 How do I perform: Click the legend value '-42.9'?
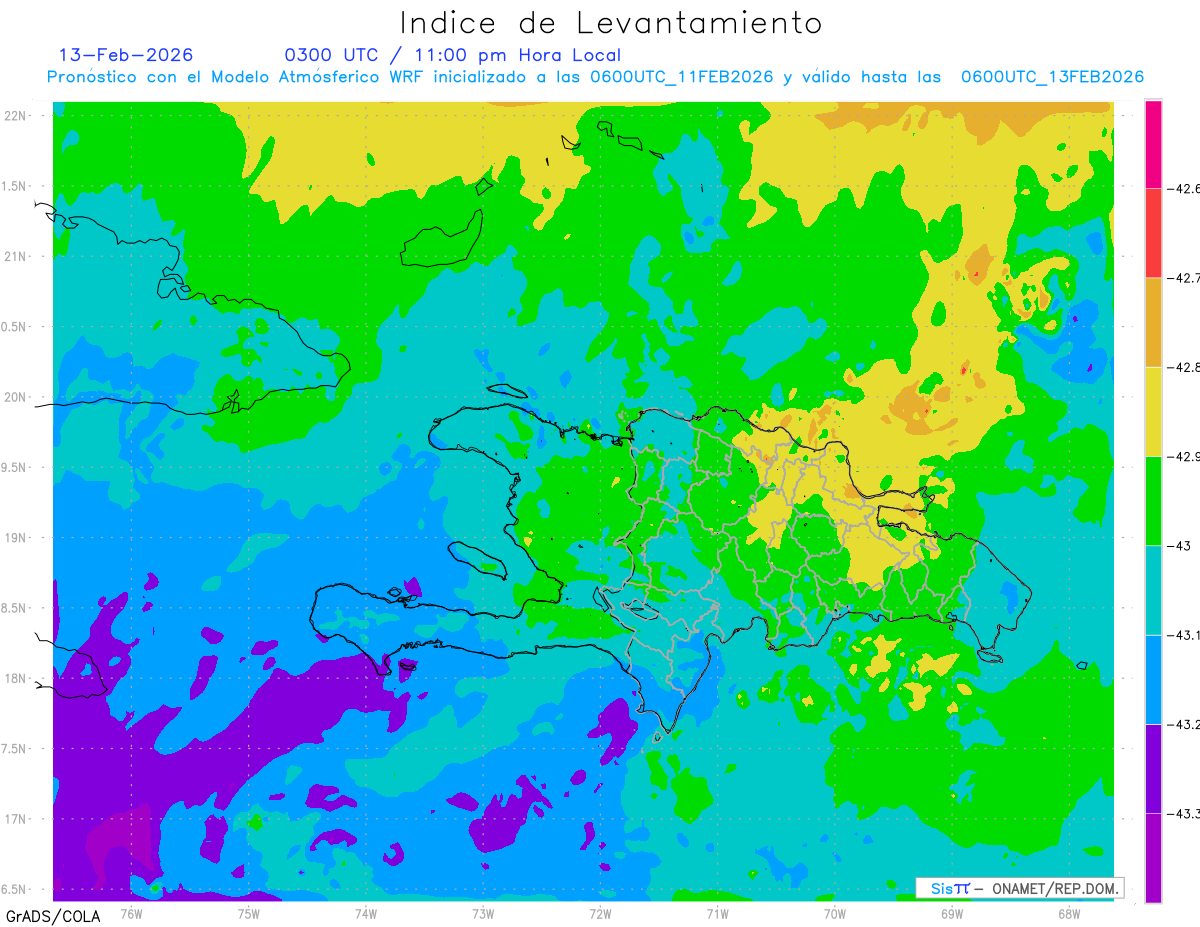click(x=1183, y=456)
